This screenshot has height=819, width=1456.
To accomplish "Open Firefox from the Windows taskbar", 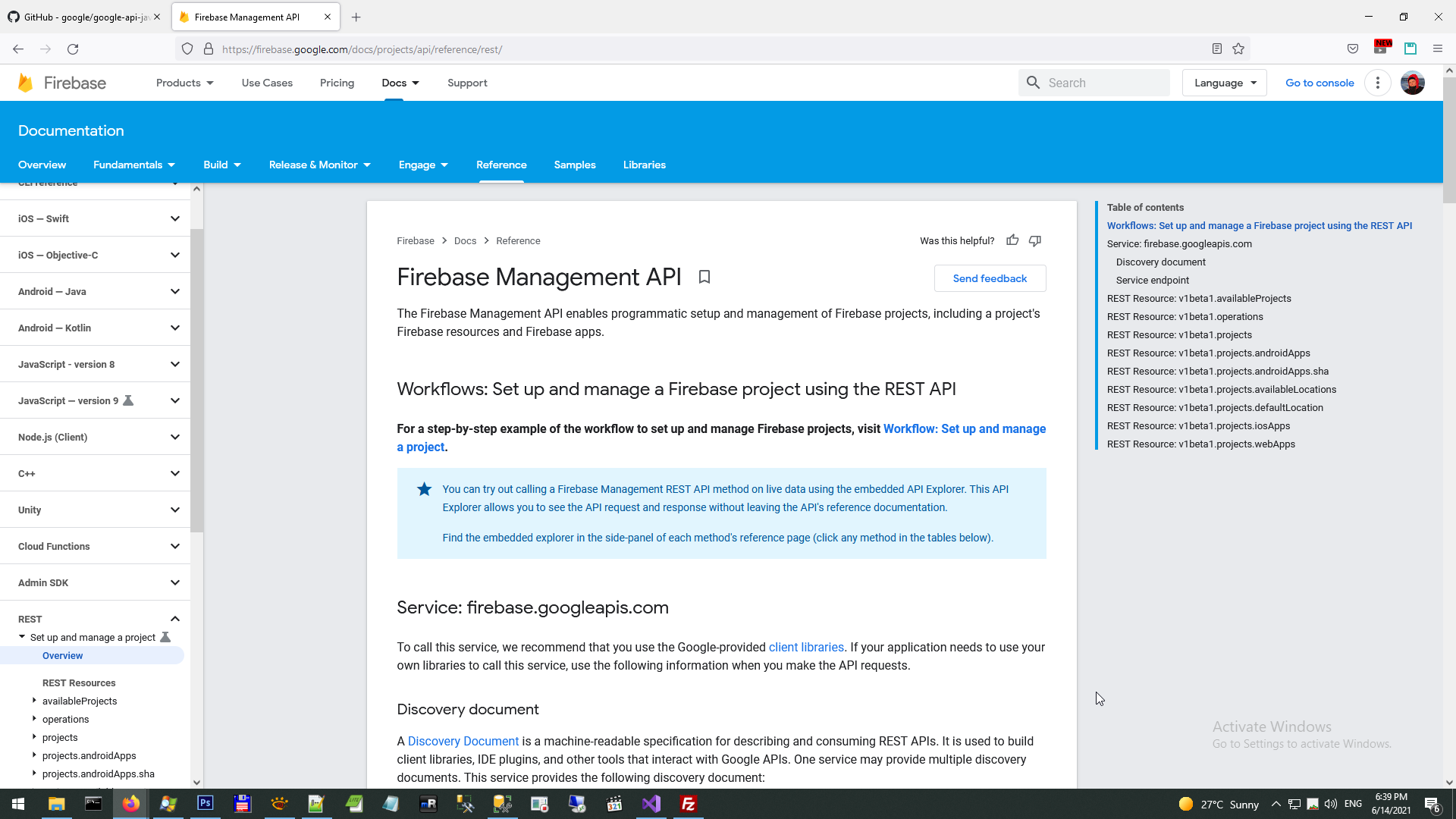I will pos(130,804).
